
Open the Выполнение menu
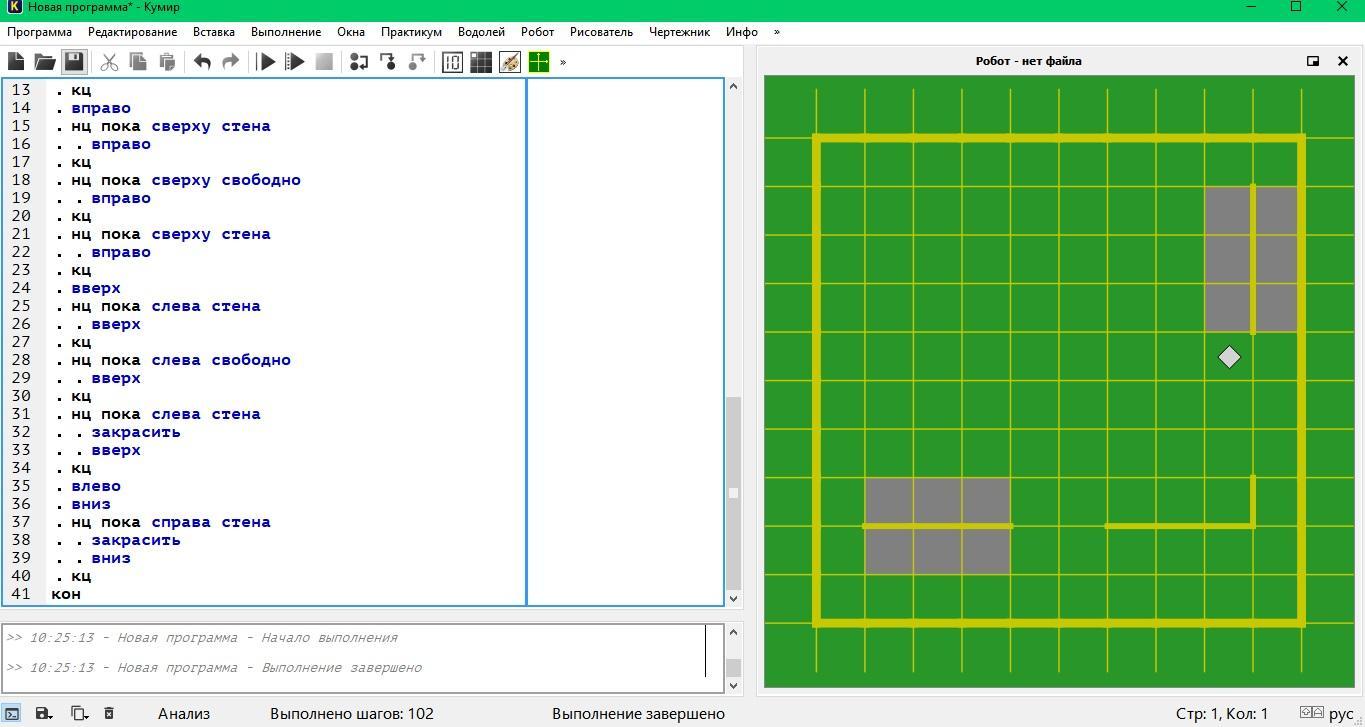pos(286,32)
